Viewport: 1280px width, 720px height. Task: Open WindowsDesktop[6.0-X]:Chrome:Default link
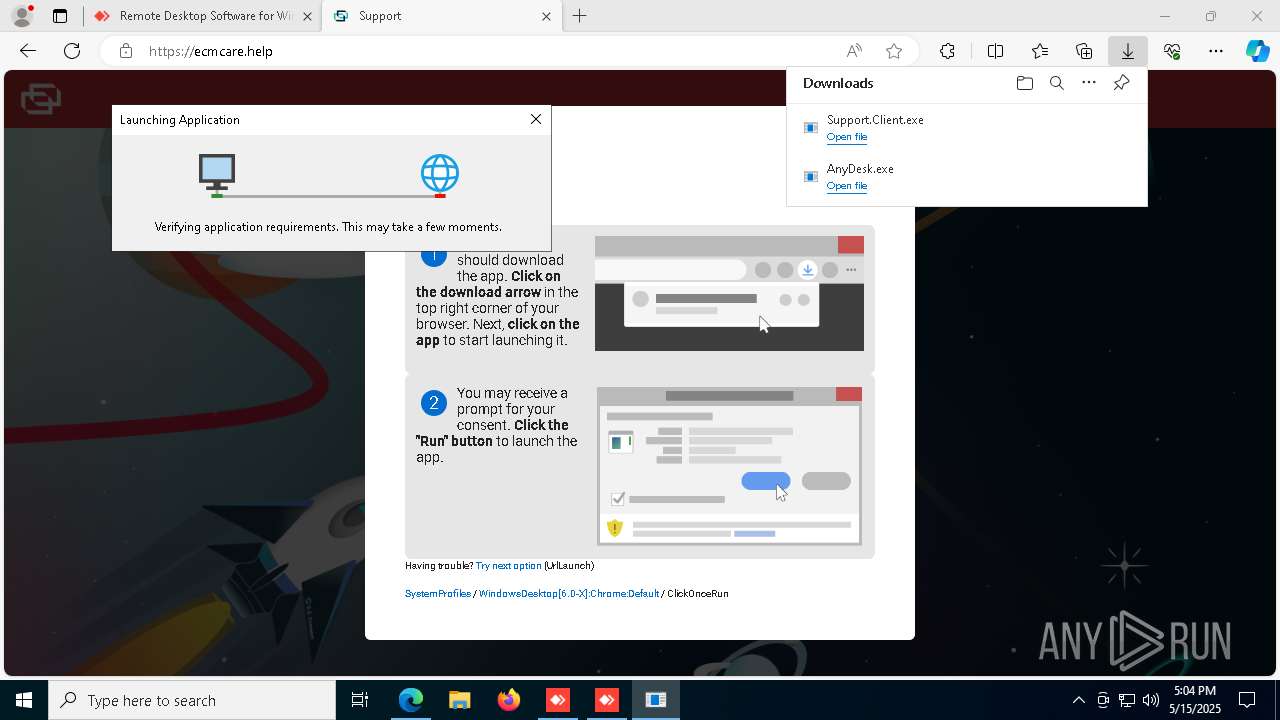pyautogui.click(x=569, y=594)
